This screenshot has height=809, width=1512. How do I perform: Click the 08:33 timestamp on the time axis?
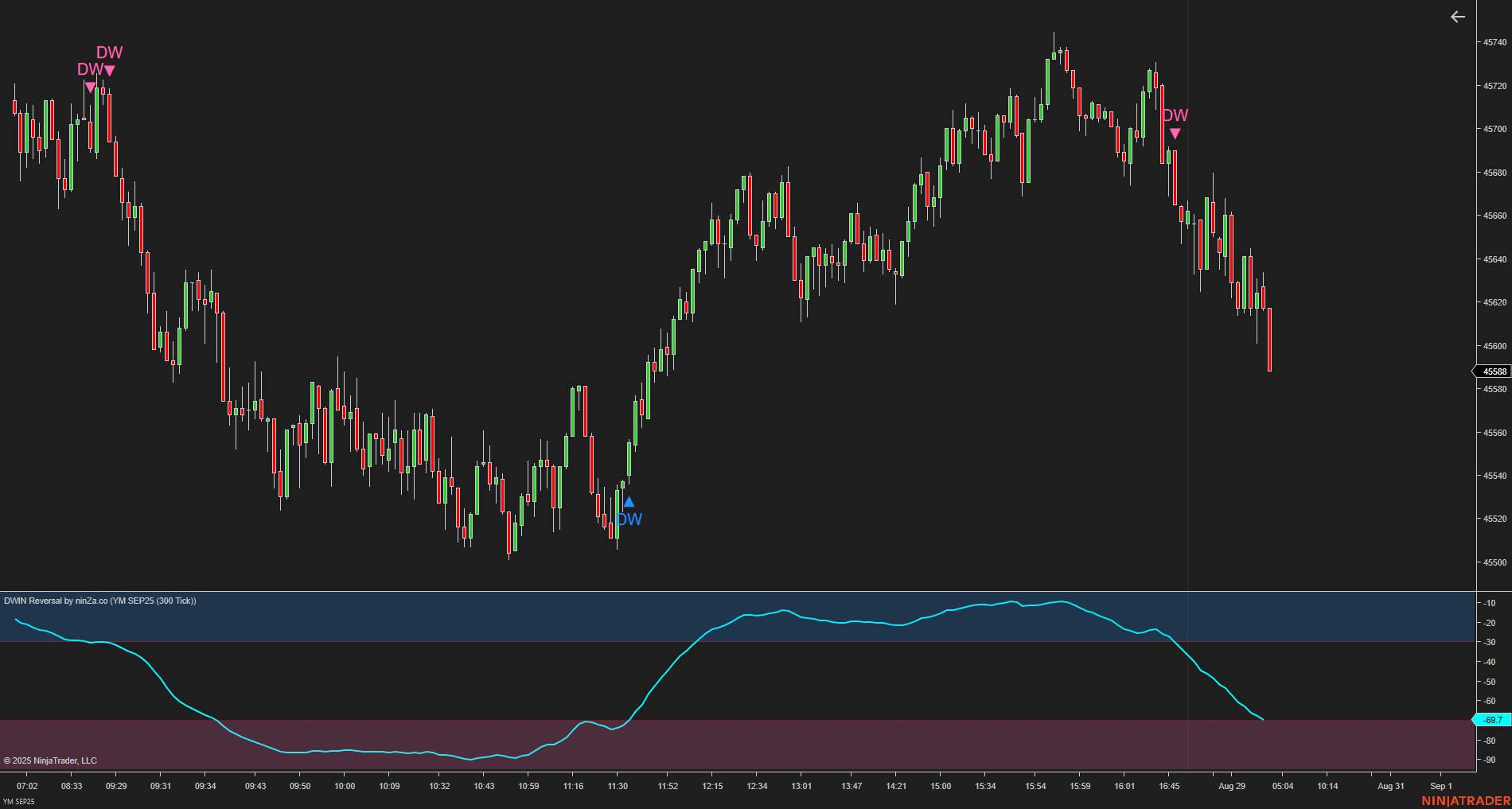pyautogui.click(x=72, y=786)
